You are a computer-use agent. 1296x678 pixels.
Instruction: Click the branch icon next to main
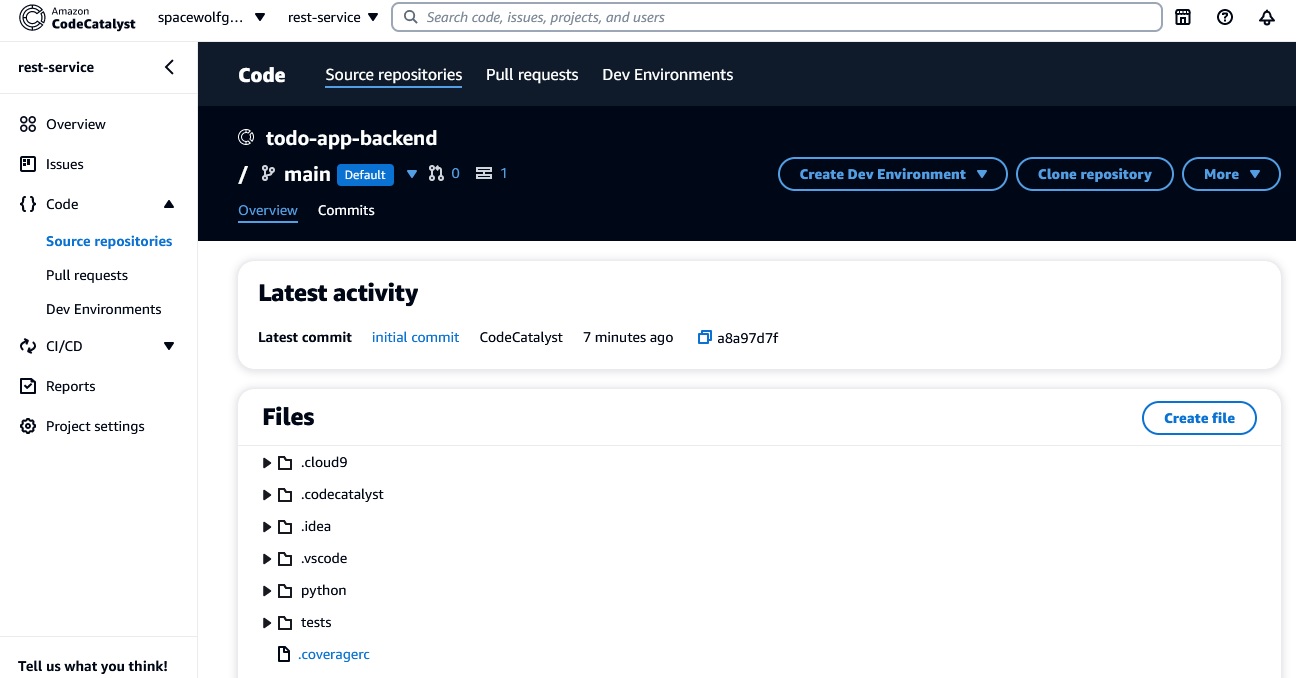pyautogui.click(x=268, y=174)
